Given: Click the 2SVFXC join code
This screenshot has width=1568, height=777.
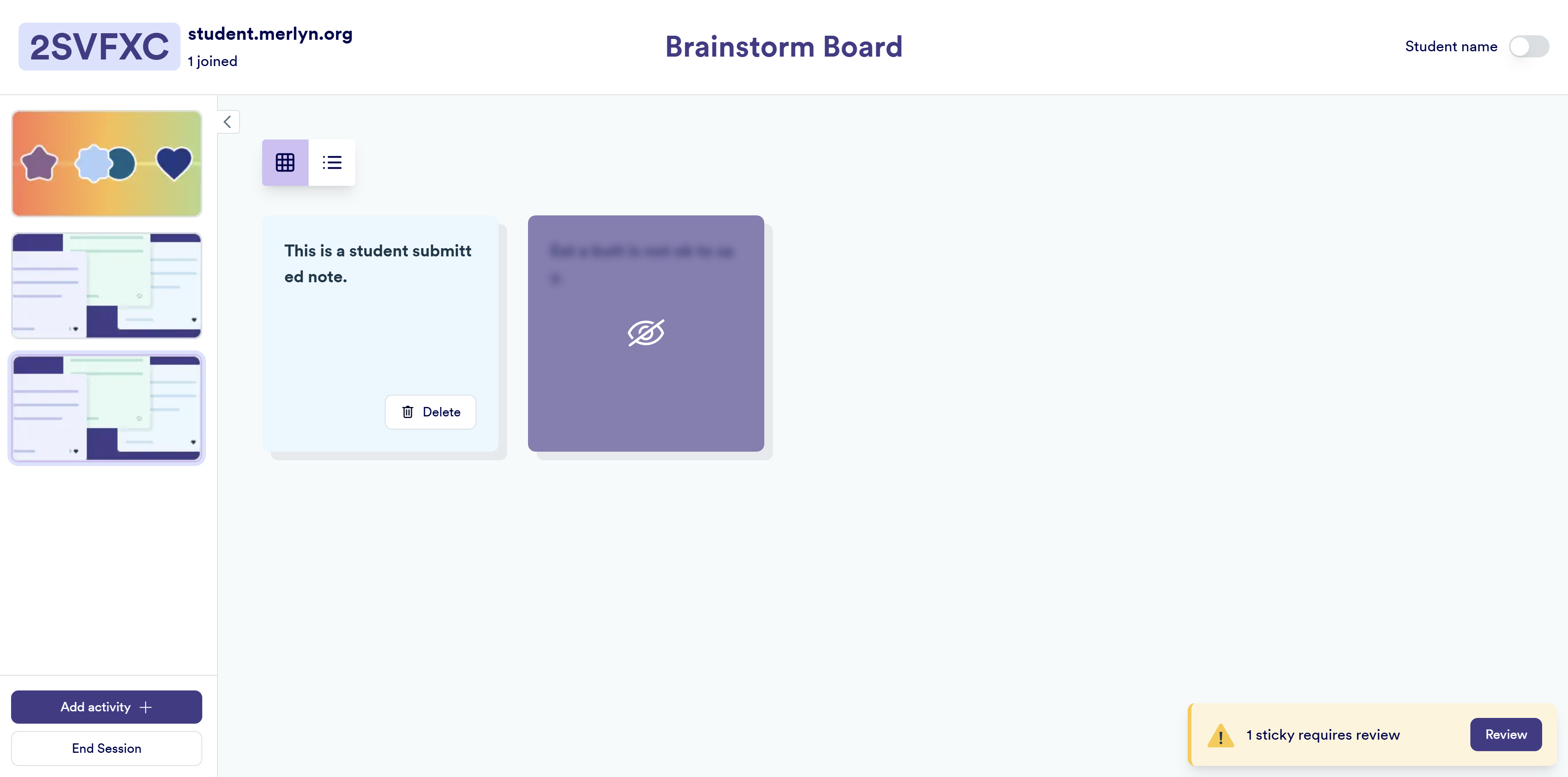Looking at the screenshot, I should [99, 47].
